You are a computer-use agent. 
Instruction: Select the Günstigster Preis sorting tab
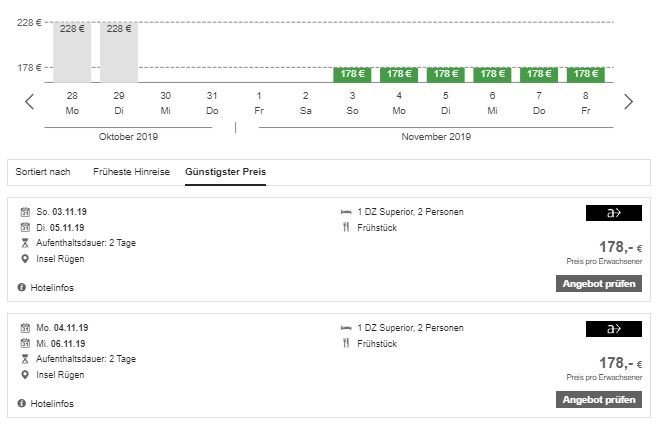(x=225, y=172)
